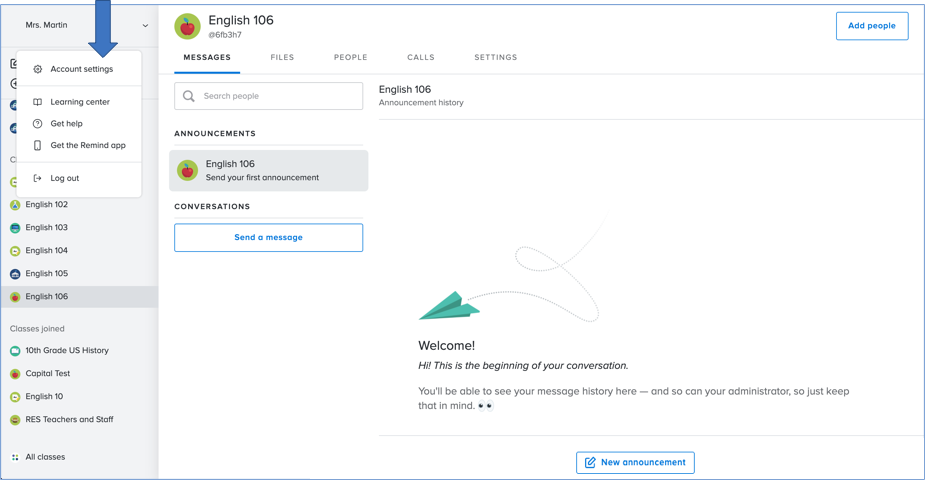
Task: Click the question mark Get help icon
Action: [38, 124]
